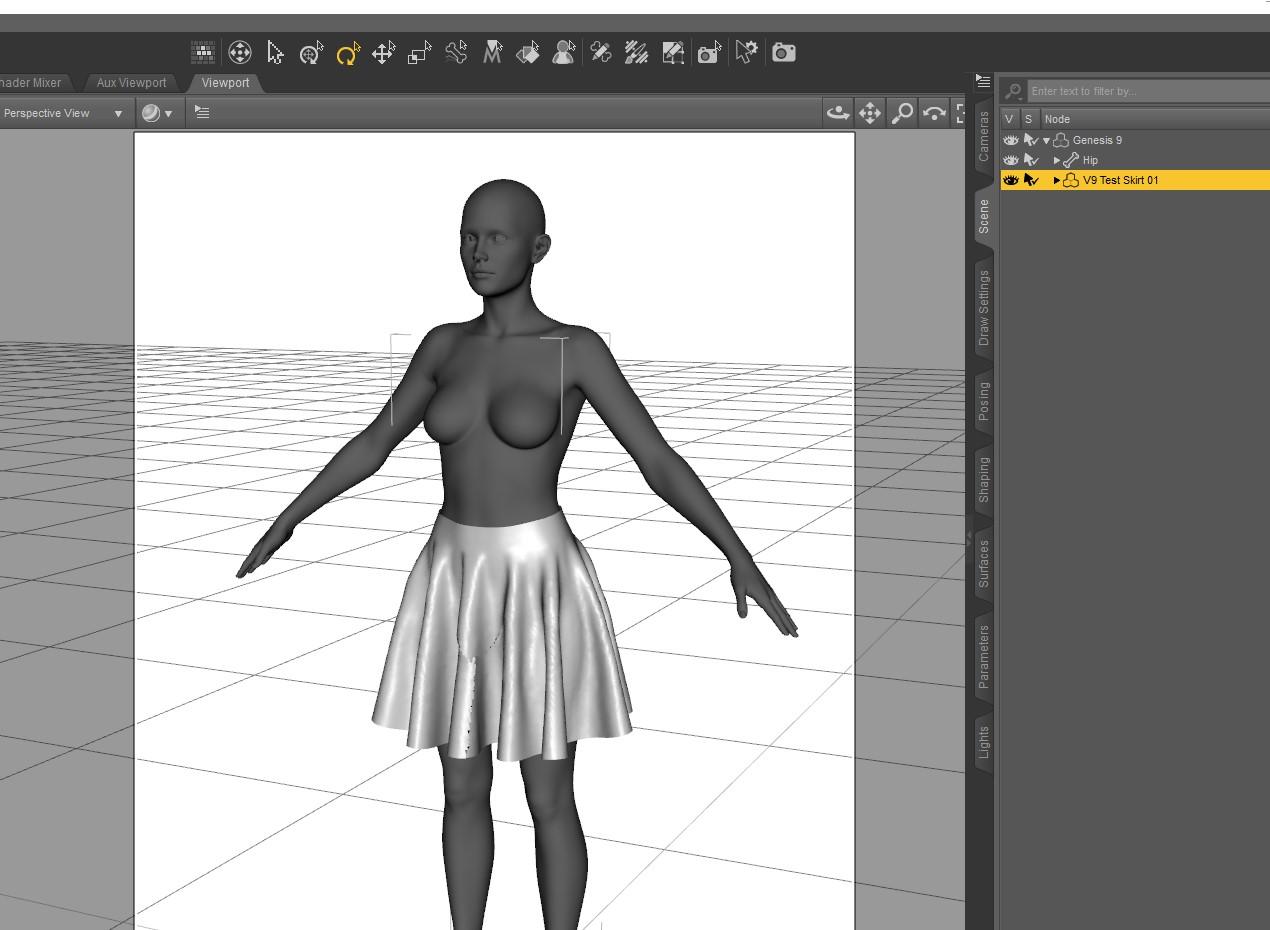Toggle visibility of V9 Test Skirt 01
The width and height of the screenshot is (1270, 930).
point(1010,180)
